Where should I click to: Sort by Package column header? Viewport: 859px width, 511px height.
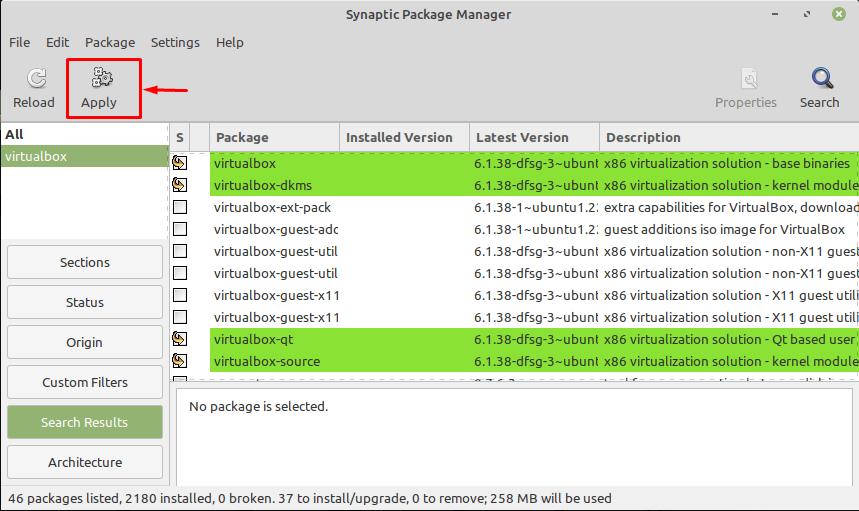(274, 137)
